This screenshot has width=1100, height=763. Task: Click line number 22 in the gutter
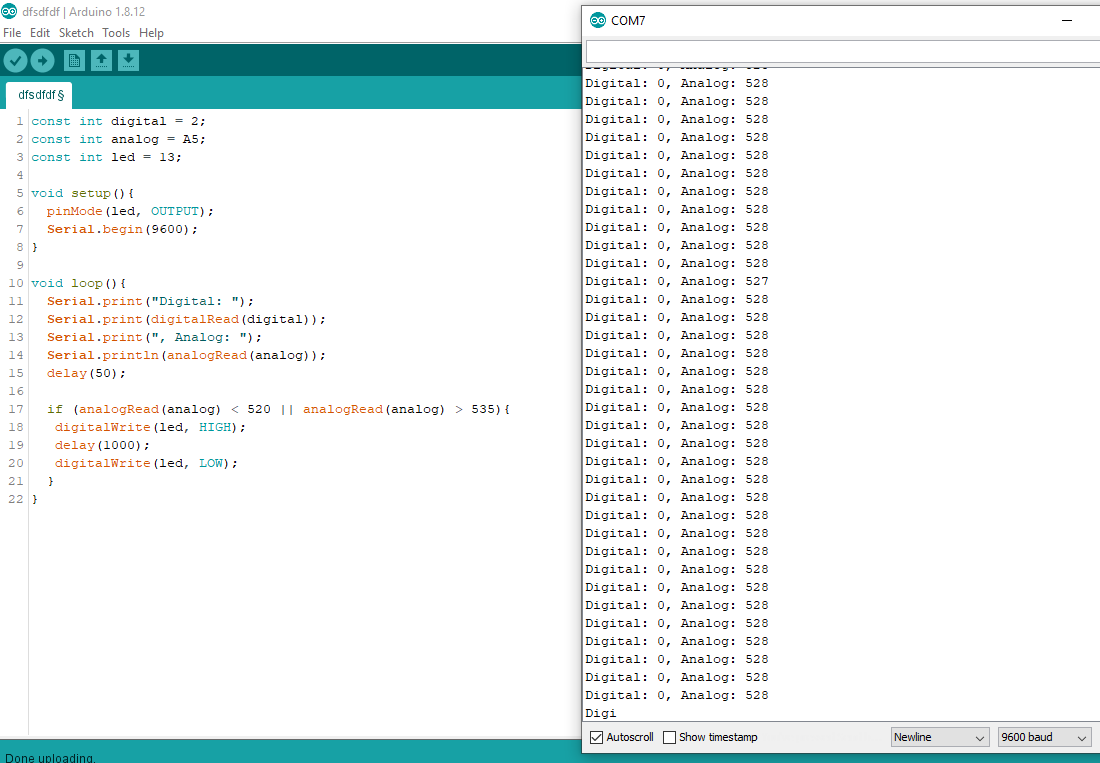click(15, 499)
